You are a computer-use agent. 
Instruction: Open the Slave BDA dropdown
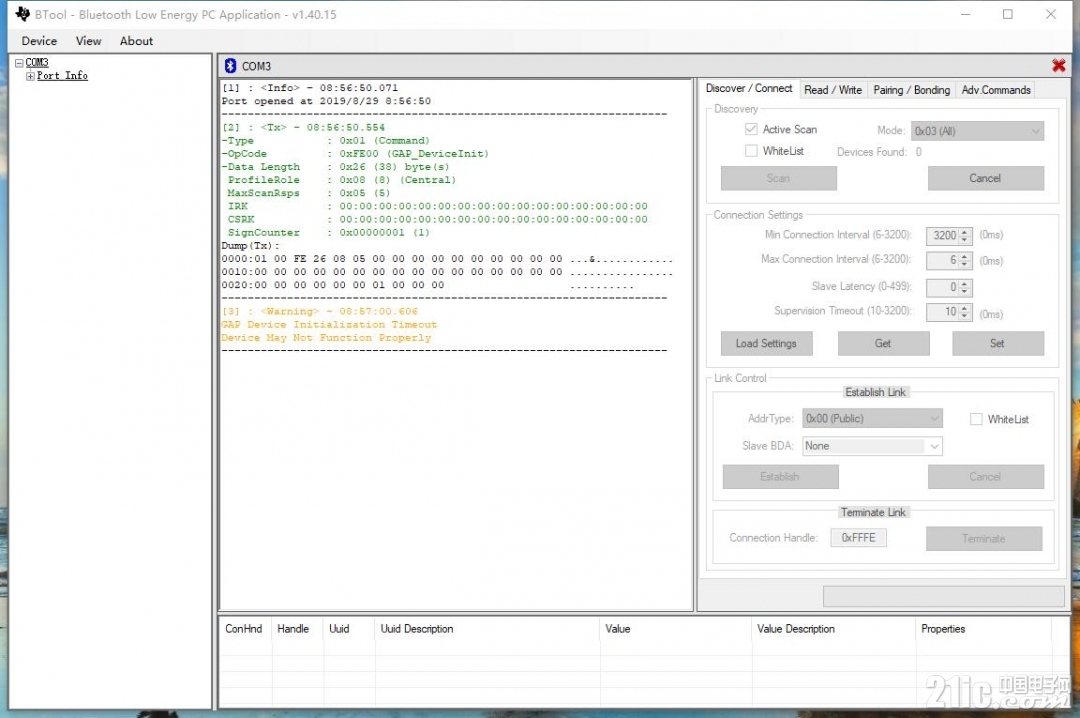tap(872, 446)
